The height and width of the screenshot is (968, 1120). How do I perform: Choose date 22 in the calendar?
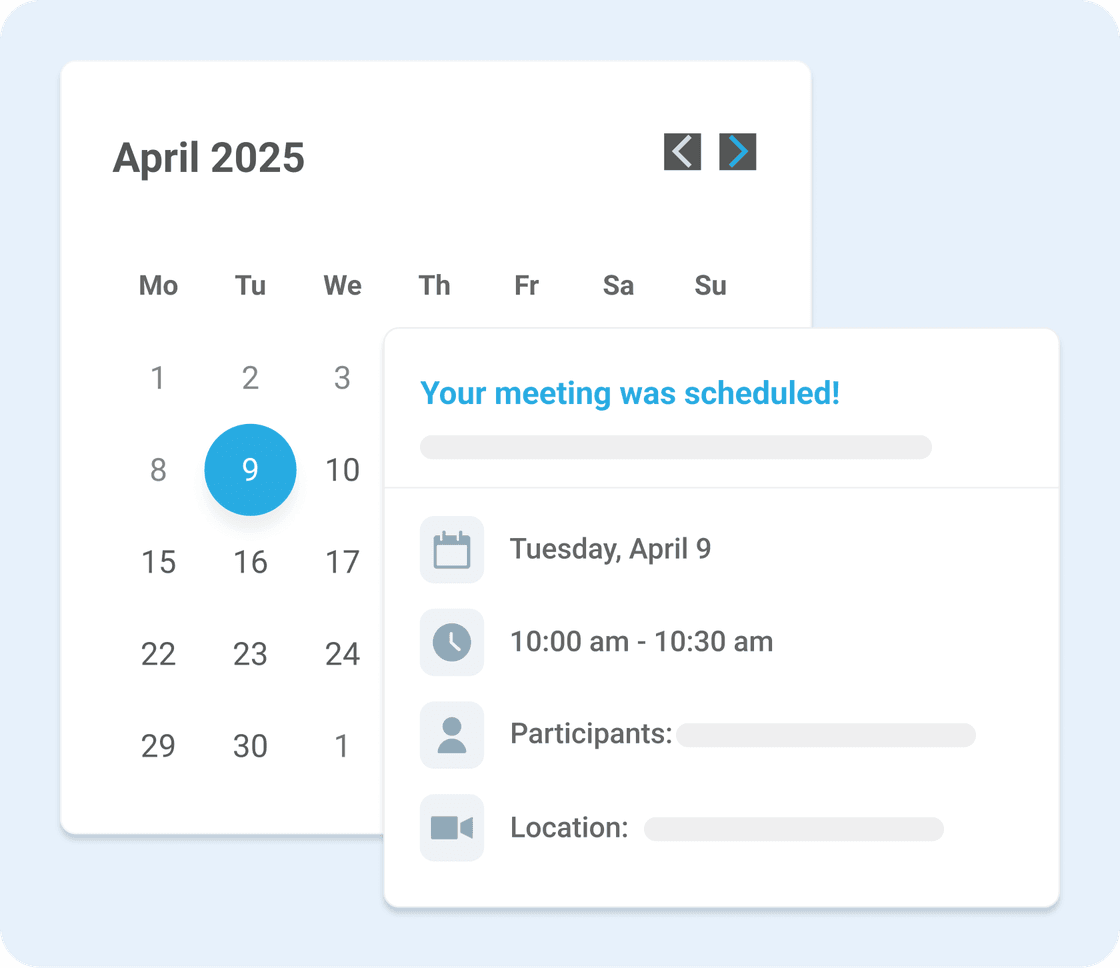click(x=158, y=654)
